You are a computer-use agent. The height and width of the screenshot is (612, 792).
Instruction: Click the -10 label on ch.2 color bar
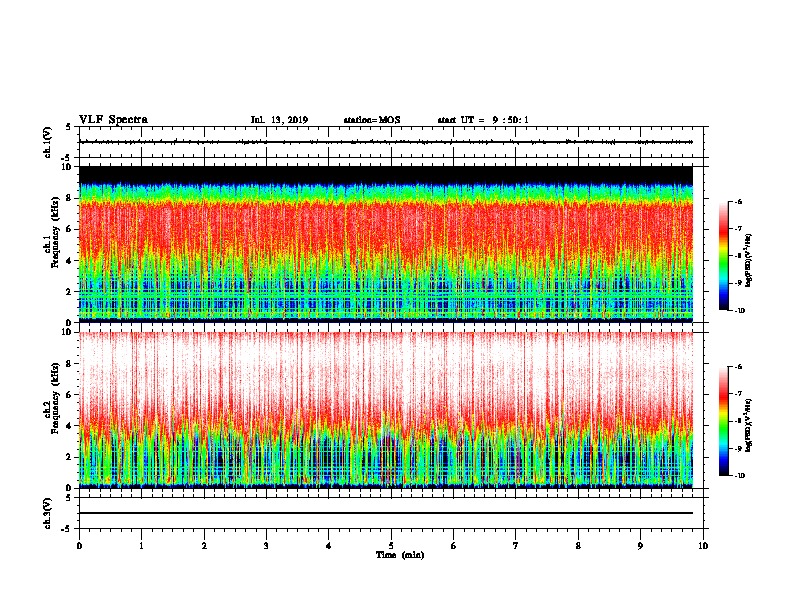pos(740,476)
